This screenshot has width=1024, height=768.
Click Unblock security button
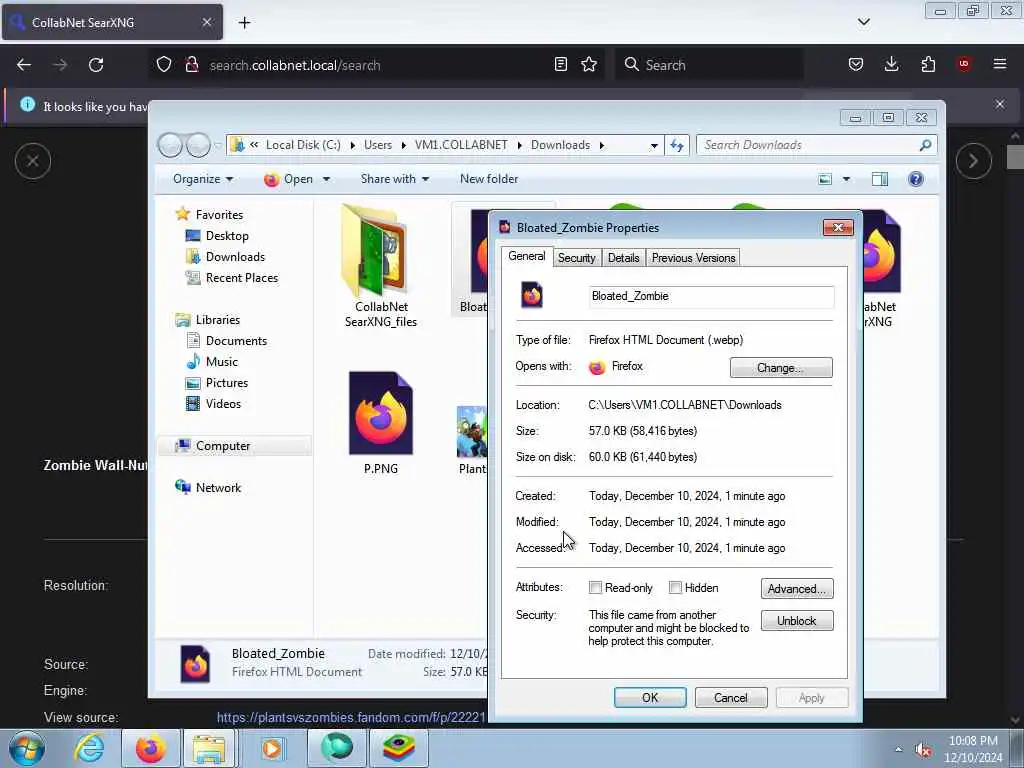coord(797,620)
